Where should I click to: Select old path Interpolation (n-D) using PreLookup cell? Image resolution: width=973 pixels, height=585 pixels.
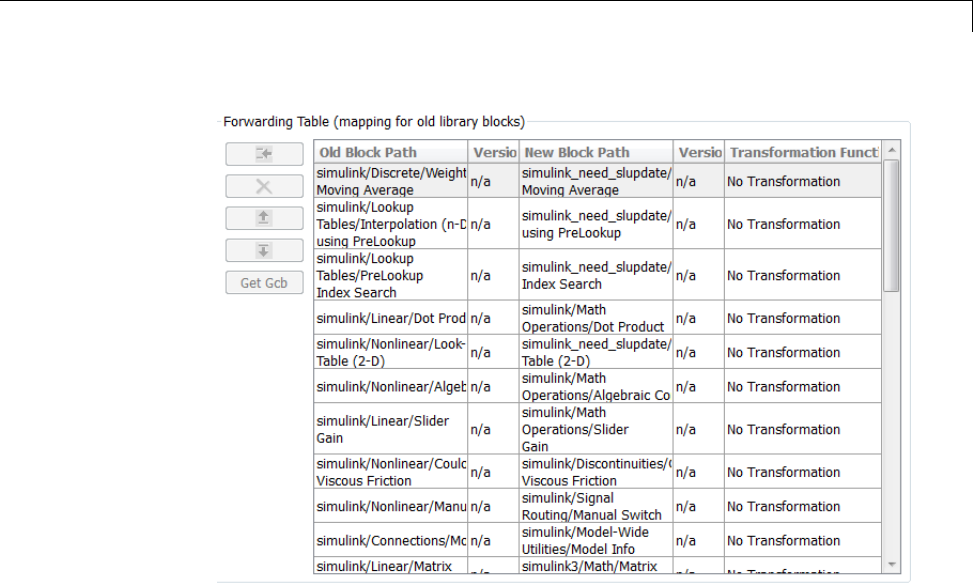(x=391, y=224)
